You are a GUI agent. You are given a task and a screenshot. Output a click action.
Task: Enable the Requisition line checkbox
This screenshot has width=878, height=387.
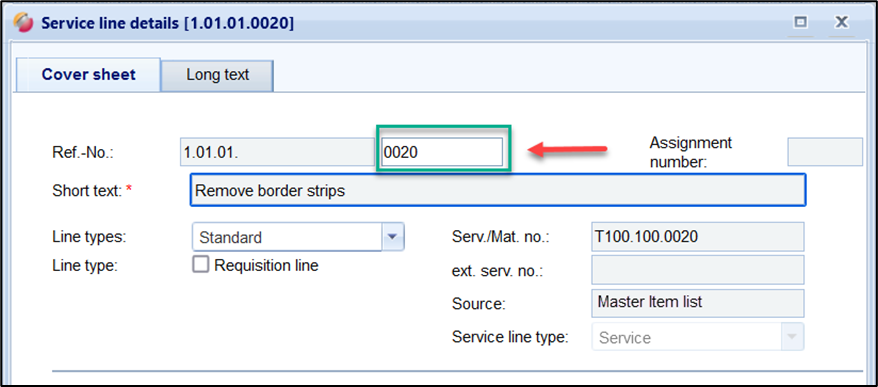[x=200, y=264]
